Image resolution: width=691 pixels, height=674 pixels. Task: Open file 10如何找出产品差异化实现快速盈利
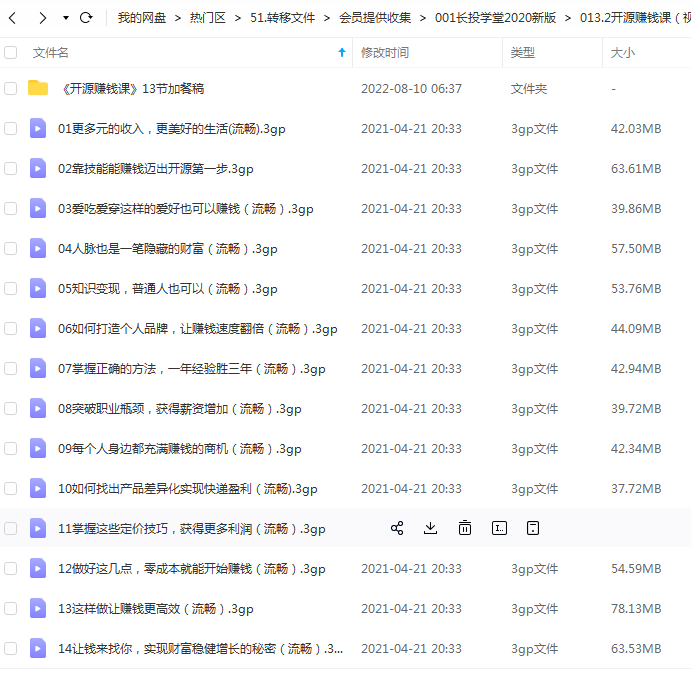coord(188,489)
